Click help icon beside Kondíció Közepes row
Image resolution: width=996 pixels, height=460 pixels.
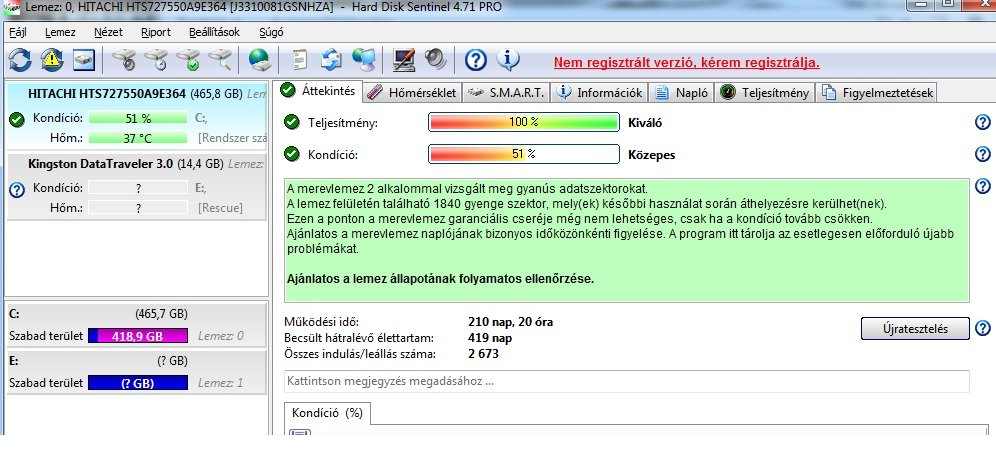coord(983,154)
